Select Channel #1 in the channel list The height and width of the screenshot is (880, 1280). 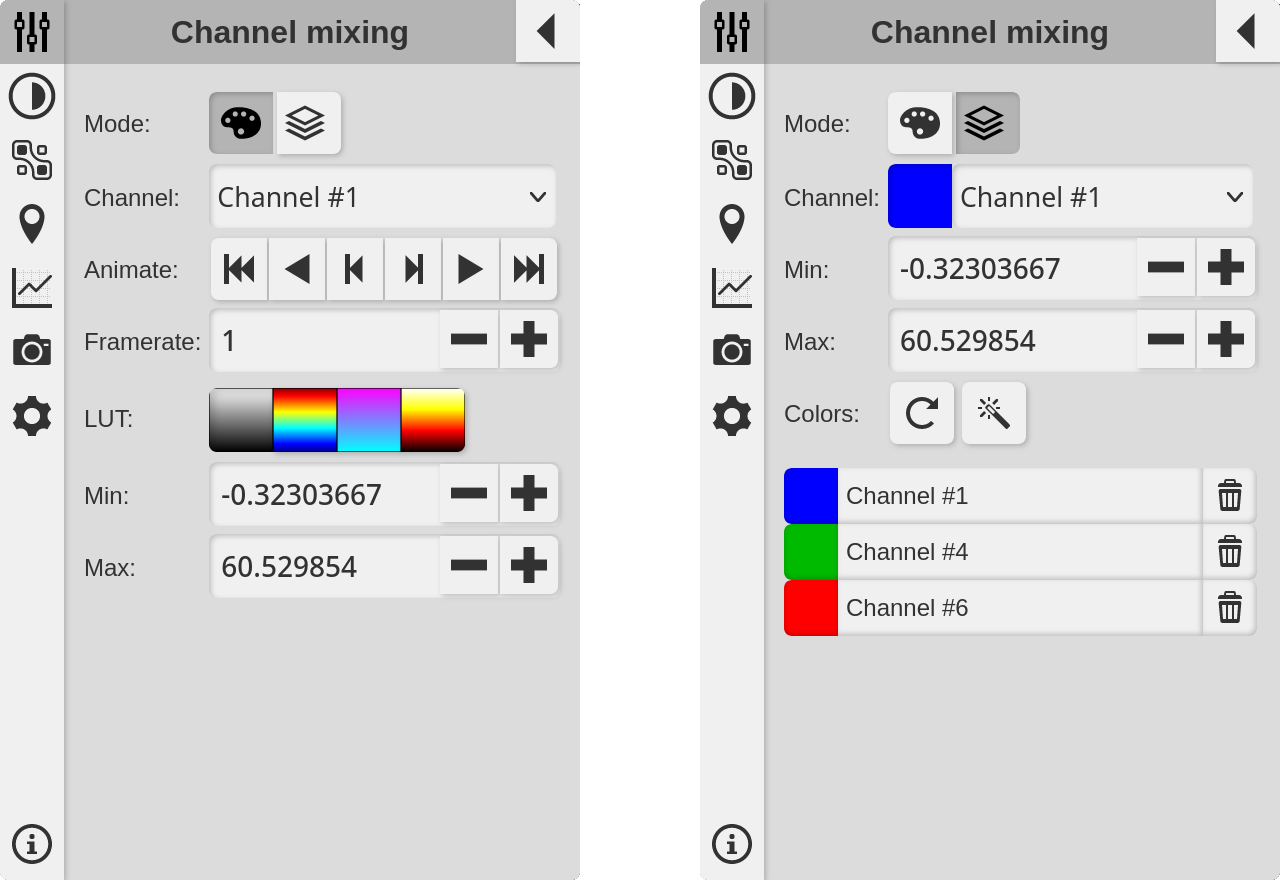[1019, 496]
